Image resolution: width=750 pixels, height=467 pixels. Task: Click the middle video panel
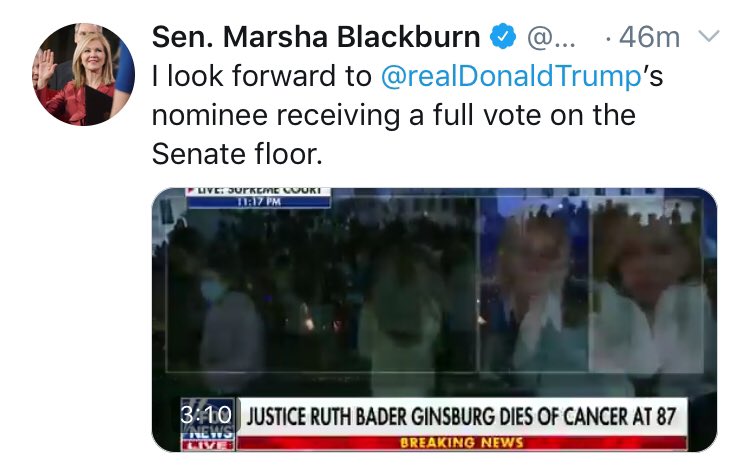click(x=534, y=284)
